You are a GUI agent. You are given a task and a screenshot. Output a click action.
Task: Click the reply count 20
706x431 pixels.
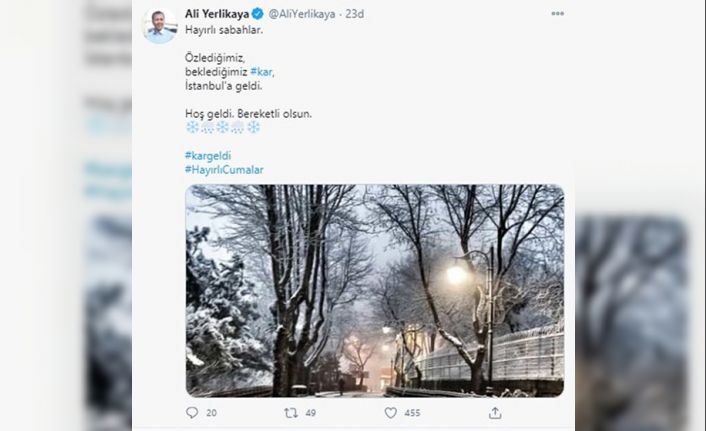211,412
